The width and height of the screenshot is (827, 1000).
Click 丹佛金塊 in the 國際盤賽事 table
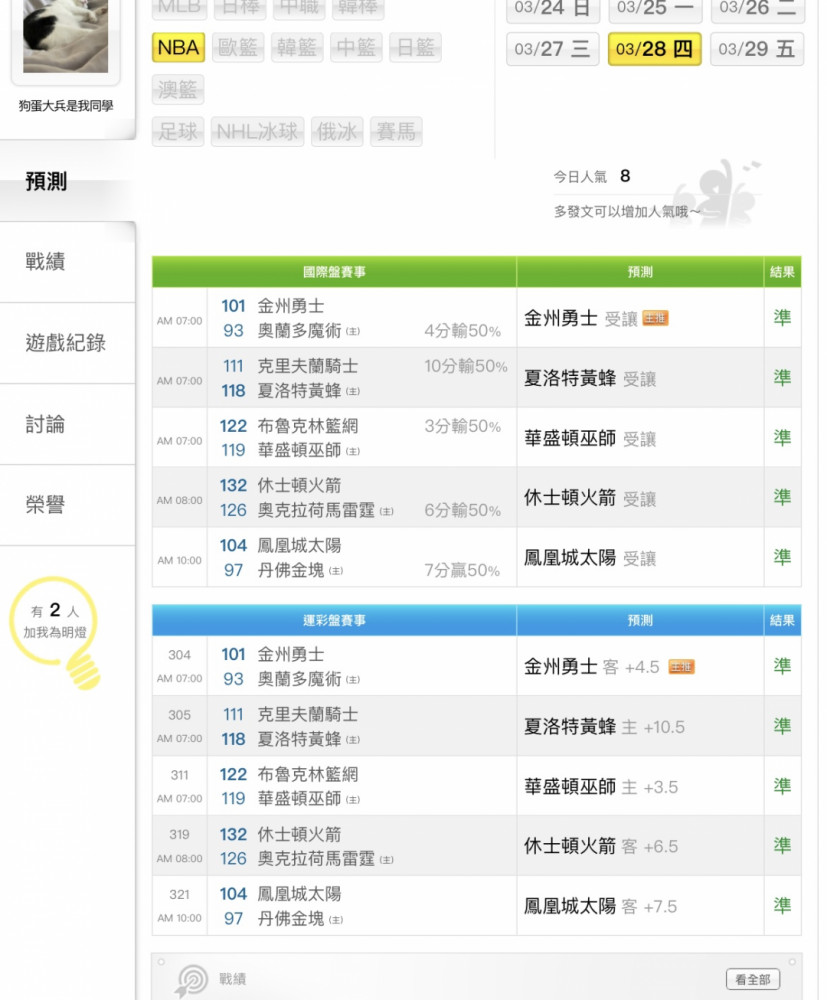point(291,570)
